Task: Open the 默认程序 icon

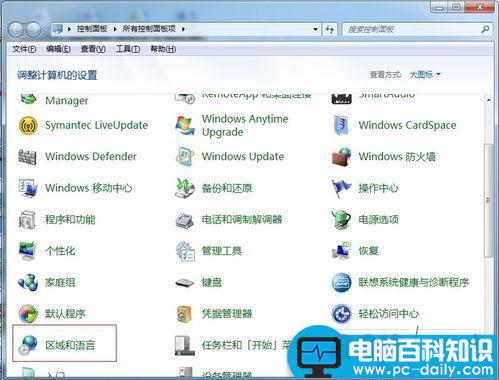Action: [28, 314]
